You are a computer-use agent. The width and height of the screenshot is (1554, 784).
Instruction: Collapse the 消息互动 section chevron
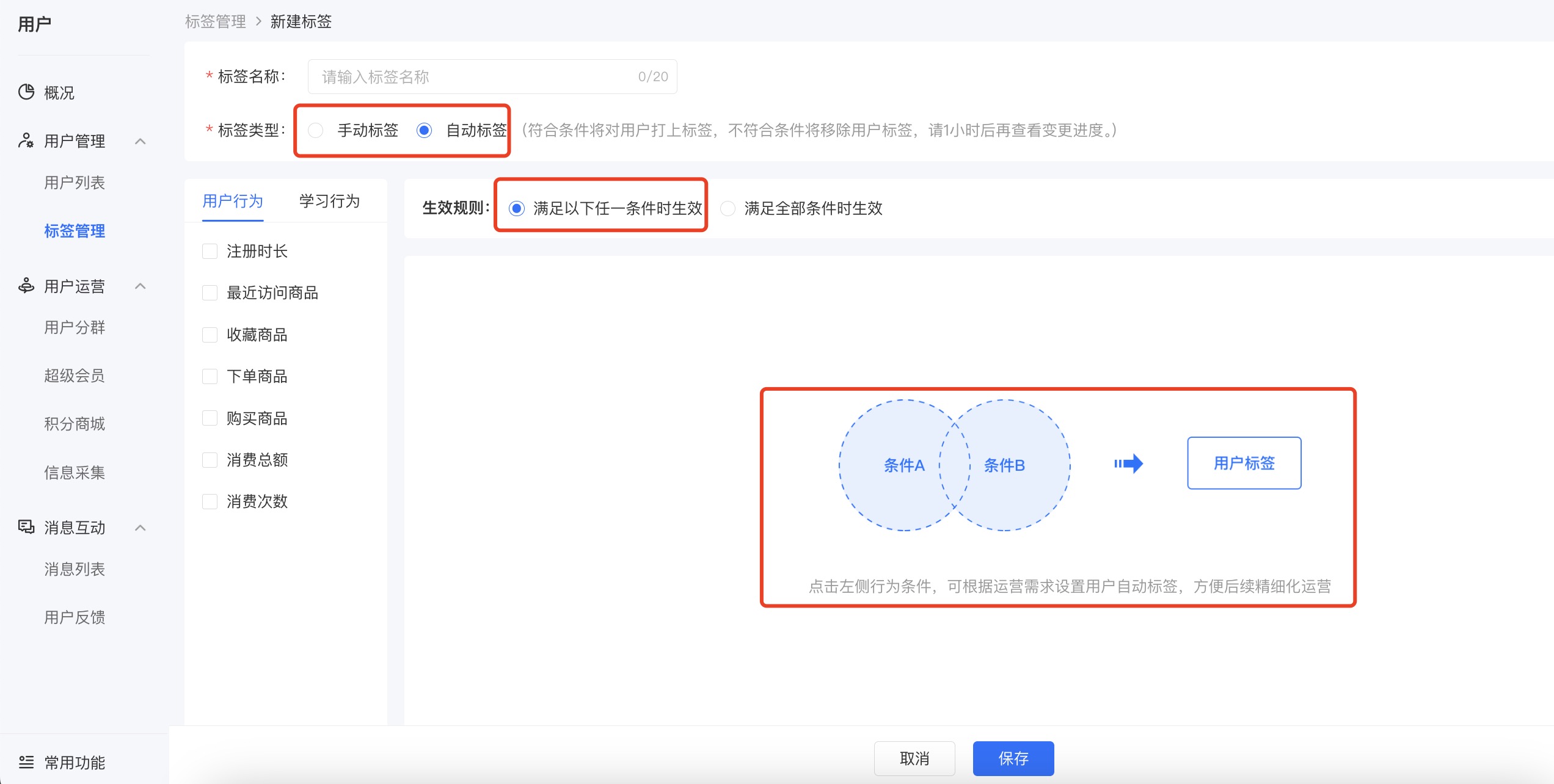click(140, 528)
